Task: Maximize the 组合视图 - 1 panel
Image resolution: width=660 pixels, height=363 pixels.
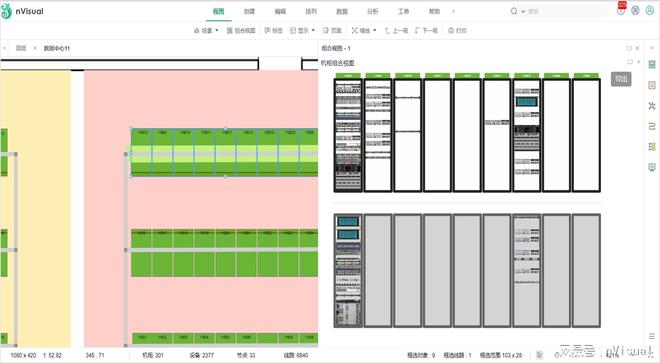Action: [629, 48]
